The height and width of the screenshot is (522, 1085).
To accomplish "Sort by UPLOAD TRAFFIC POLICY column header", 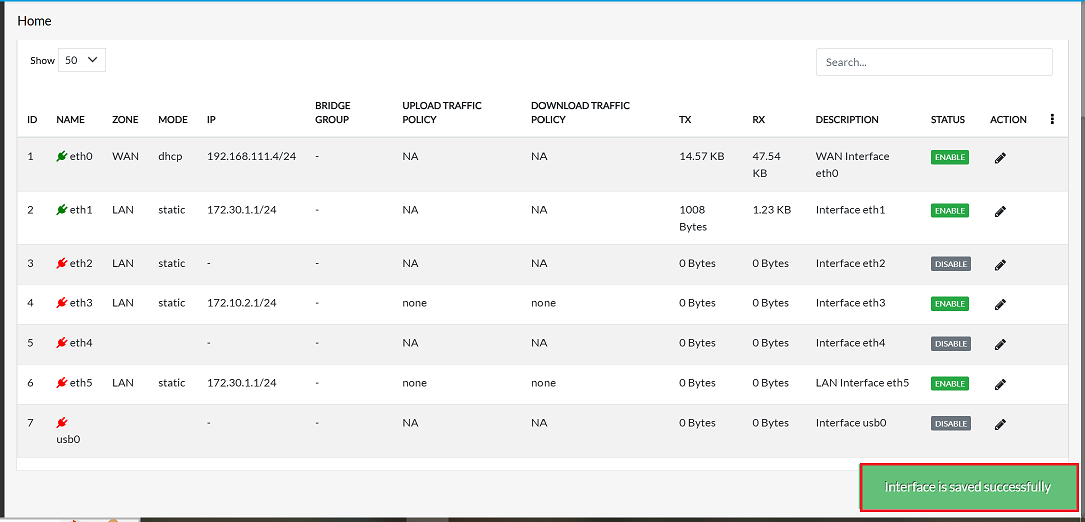I will [x=441, y=113].
